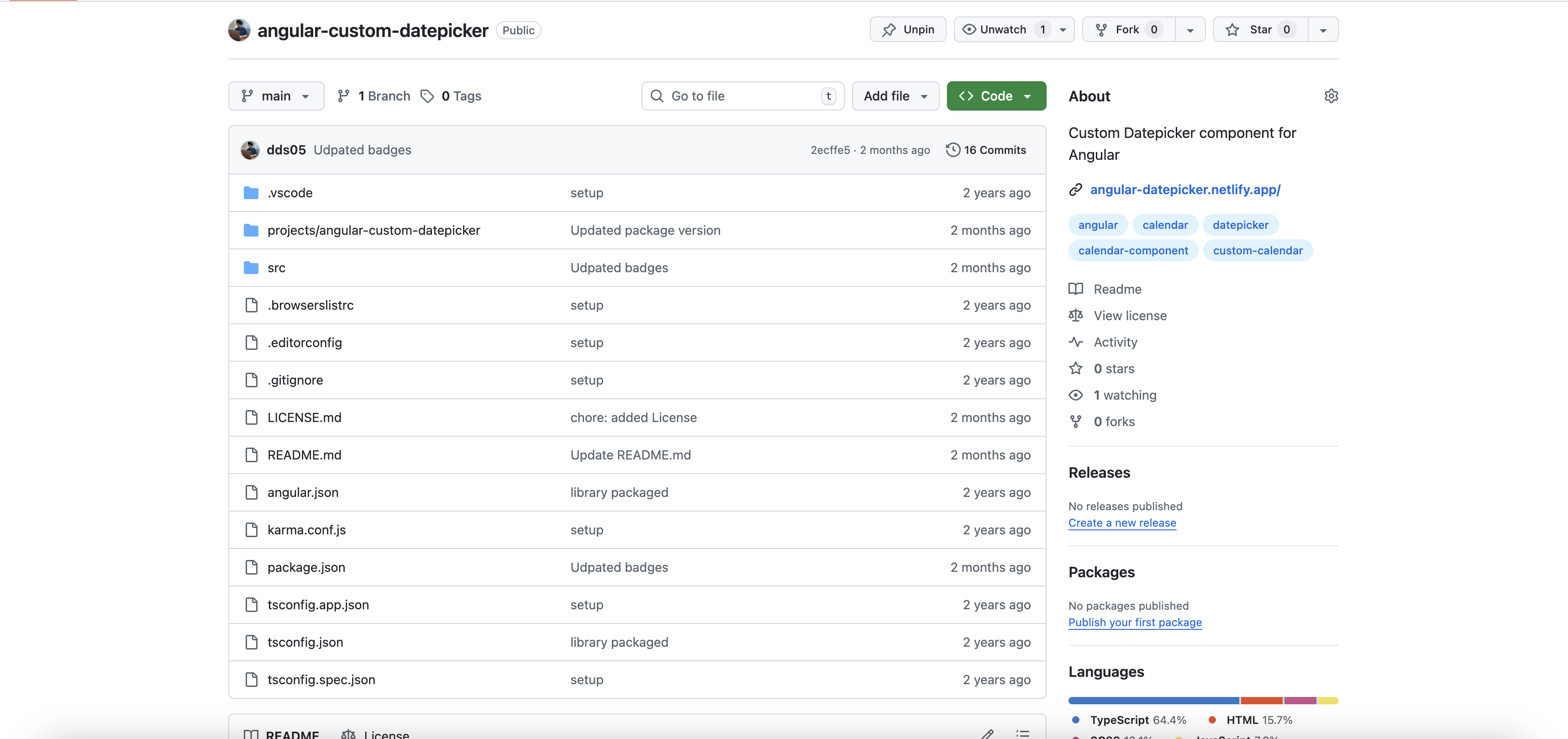
Task: Click the blue TypeScript segment in language bar
Action: [1153, 701]
